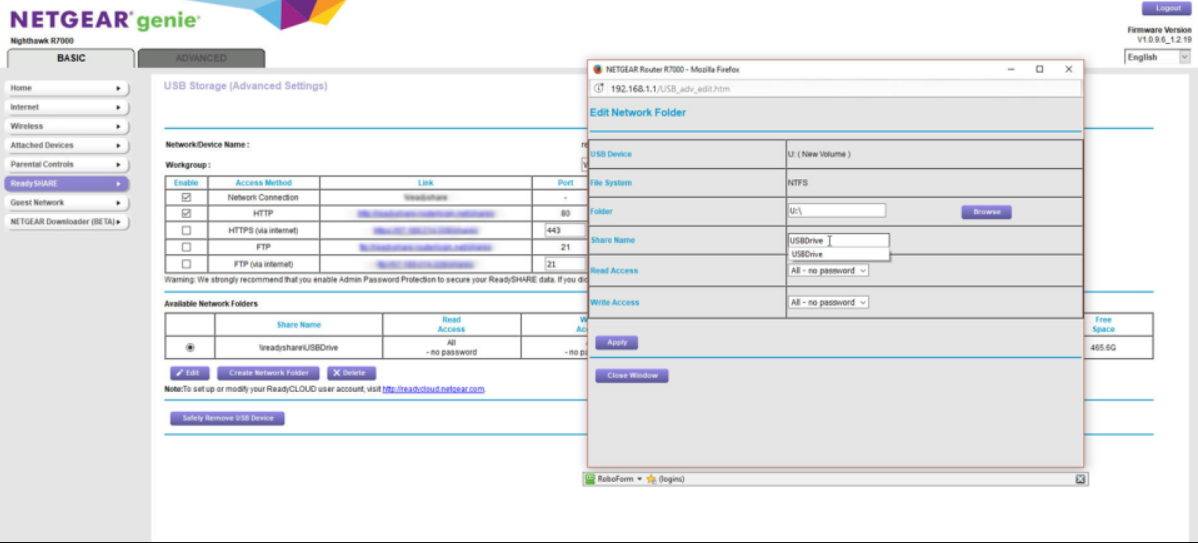The image size is (1198, 543).
Task: Click the Folder path input field
Action: pos(836,211)
